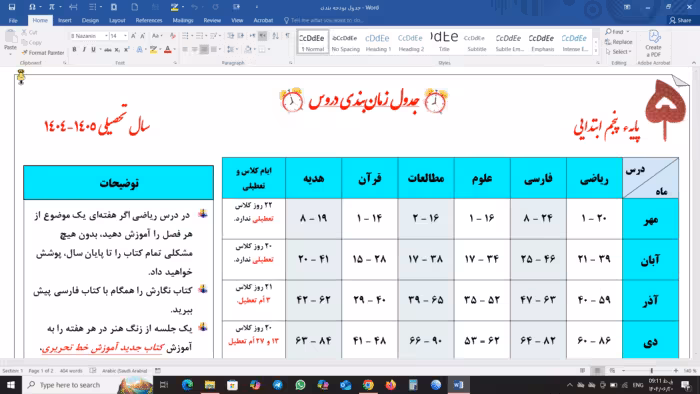Undo the last action
The height and width of the screenshot is (394, 700).
coord(194,7)
